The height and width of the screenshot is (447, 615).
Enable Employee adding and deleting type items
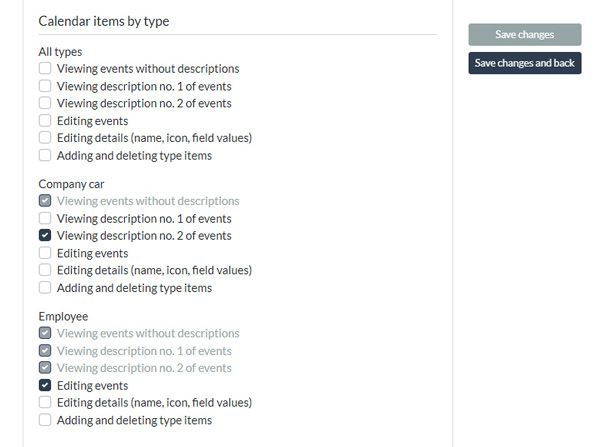pos(45,420)
